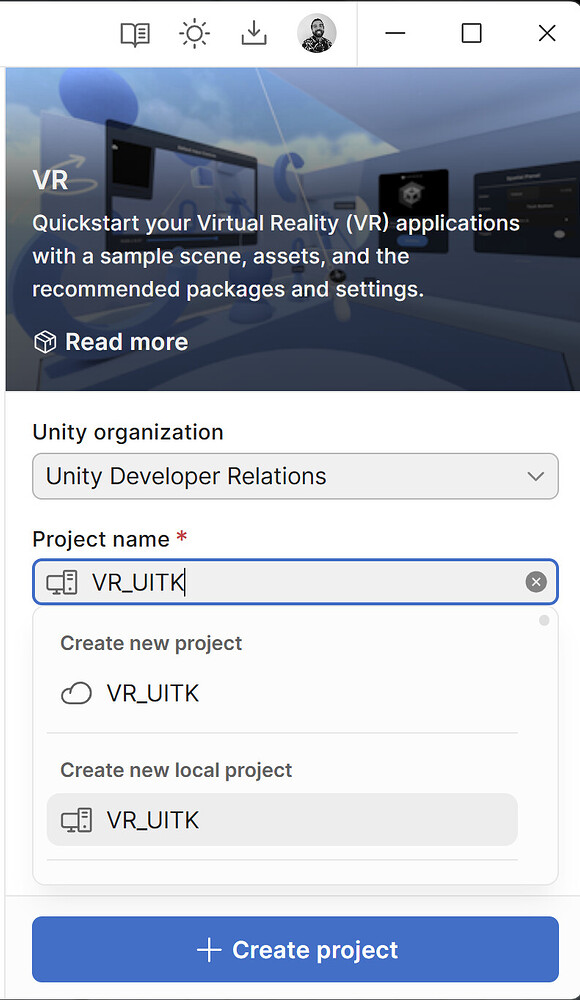
Task: Click the monitor icon inside Project name field
Action: point(62,581)
